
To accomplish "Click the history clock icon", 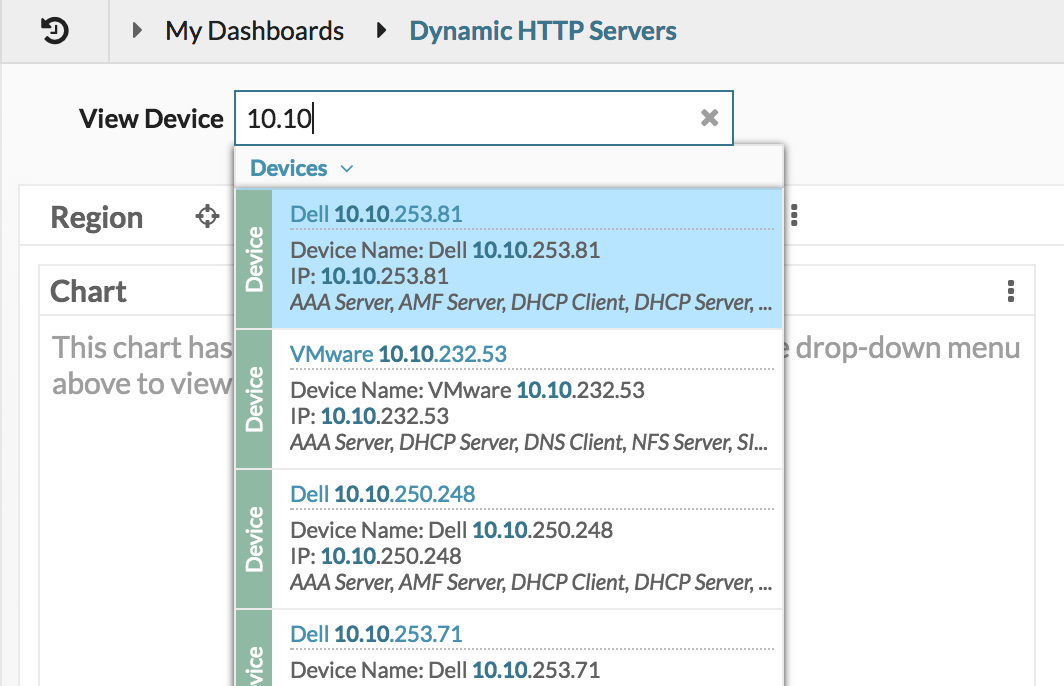I will pyautogui.click(x=55, y=31).
